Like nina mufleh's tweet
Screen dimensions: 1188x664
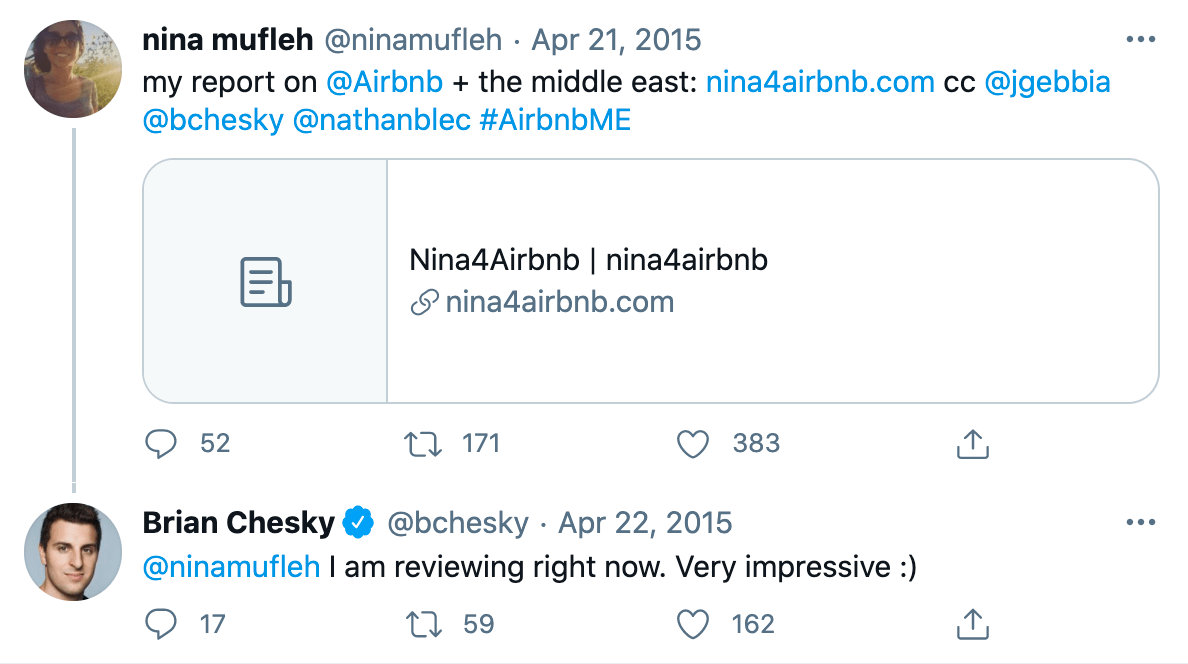tap(693, 443)
